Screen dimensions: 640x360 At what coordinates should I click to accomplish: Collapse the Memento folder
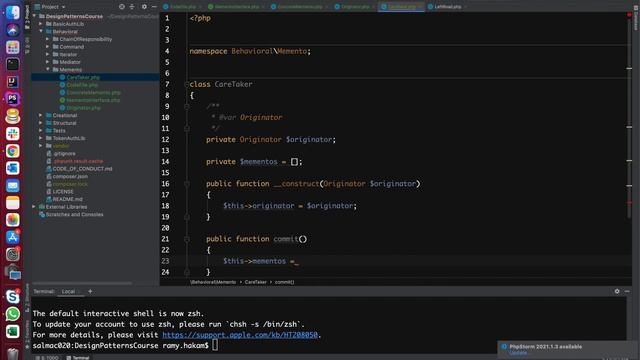48,69
